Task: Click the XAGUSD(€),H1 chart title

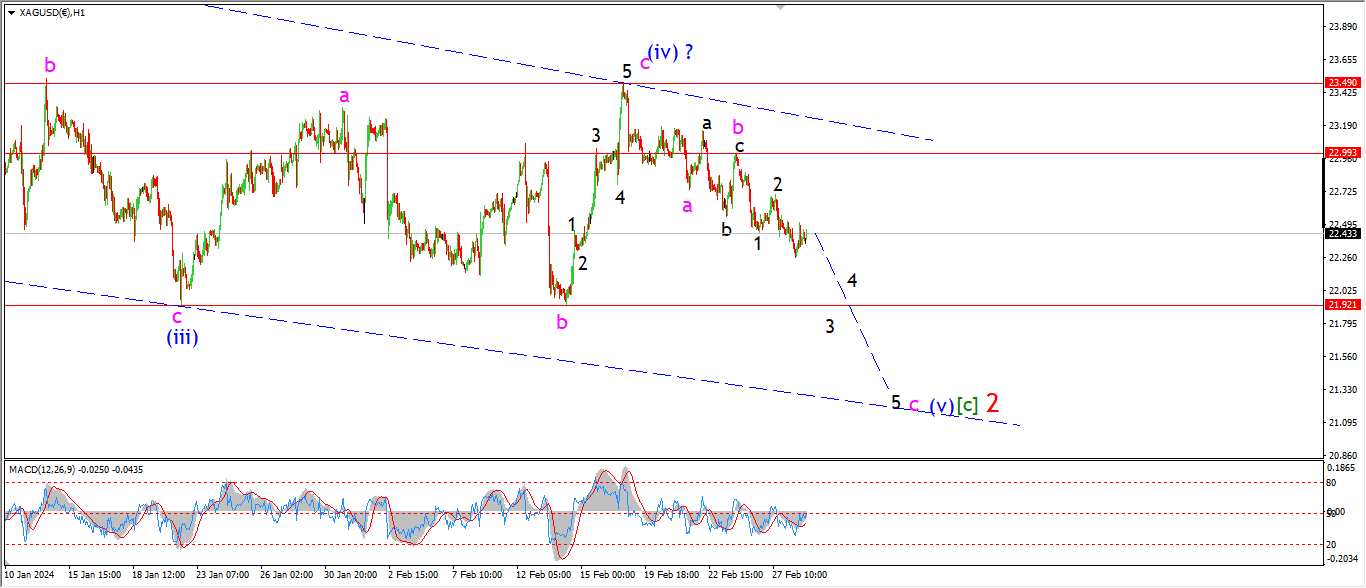Action: click(x=52, y=12)
